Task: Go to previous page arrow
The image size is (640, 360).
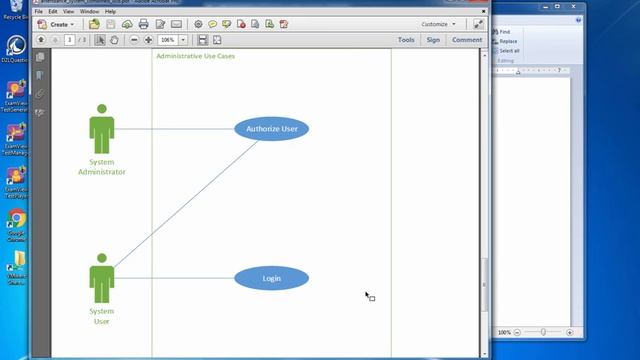Action: coord(41,40)
